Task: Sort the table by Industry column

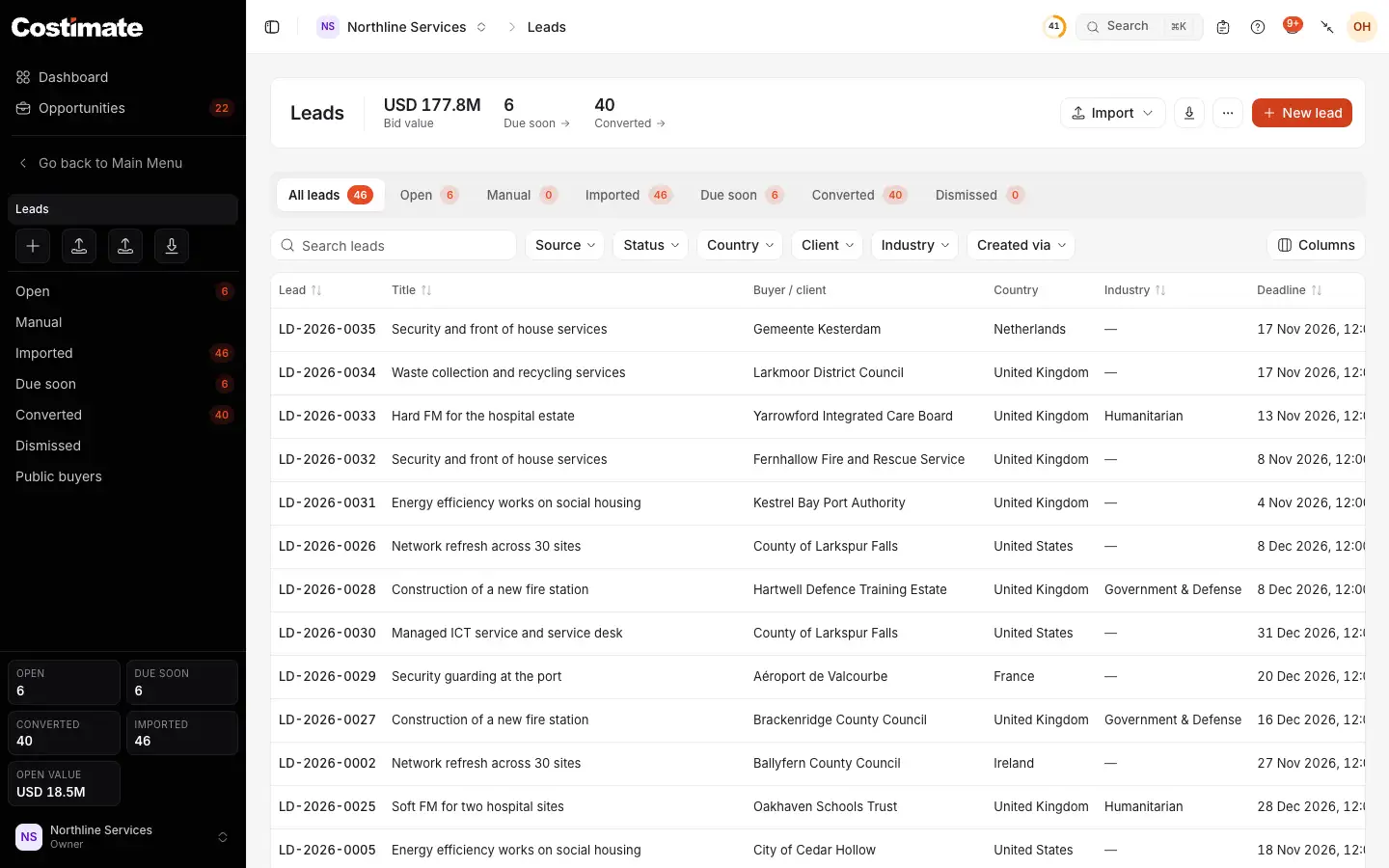Action: [x=1135, y=290]
